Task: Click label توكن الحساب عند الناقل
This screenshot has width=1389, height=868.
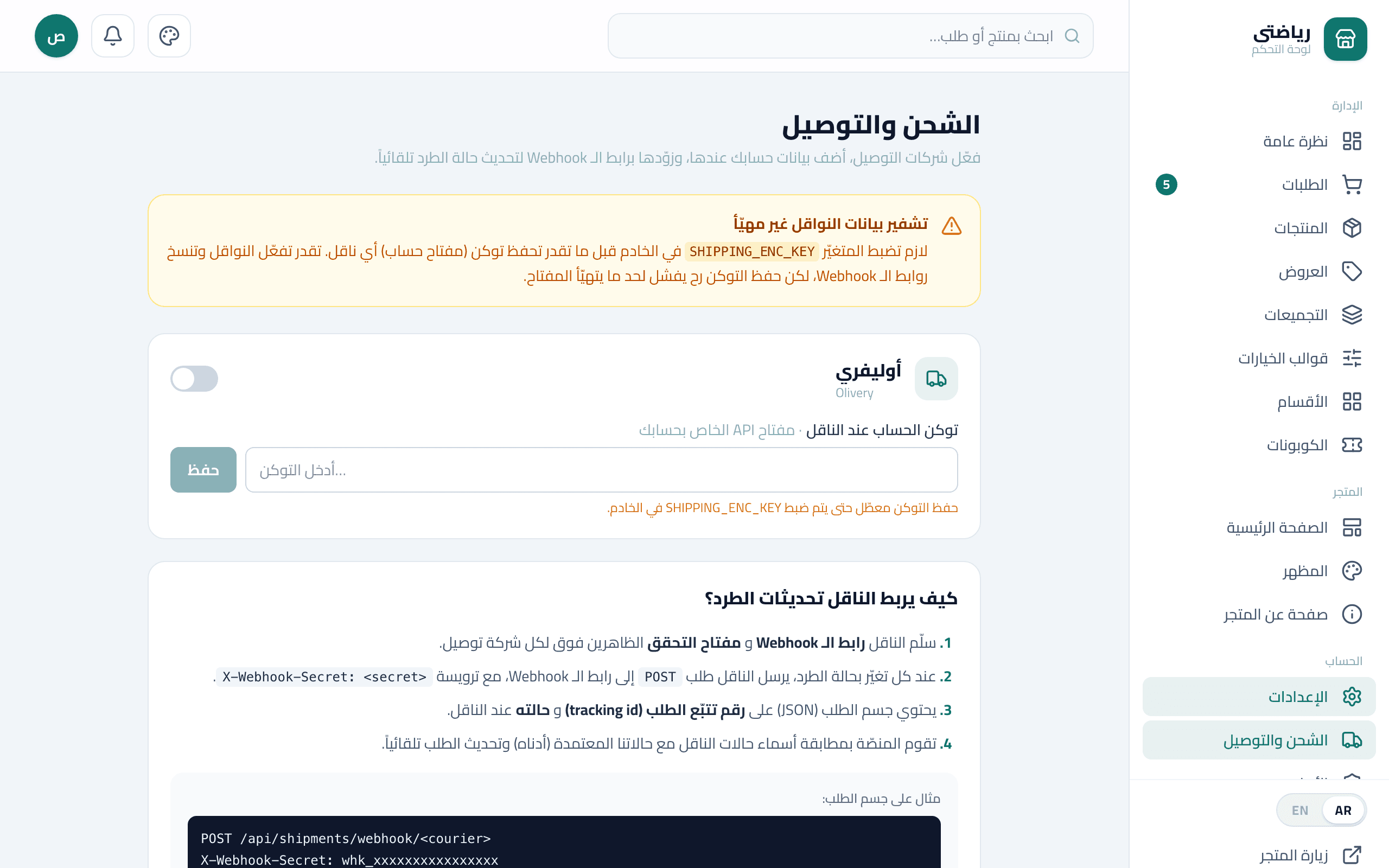Action: coord(882,430)
